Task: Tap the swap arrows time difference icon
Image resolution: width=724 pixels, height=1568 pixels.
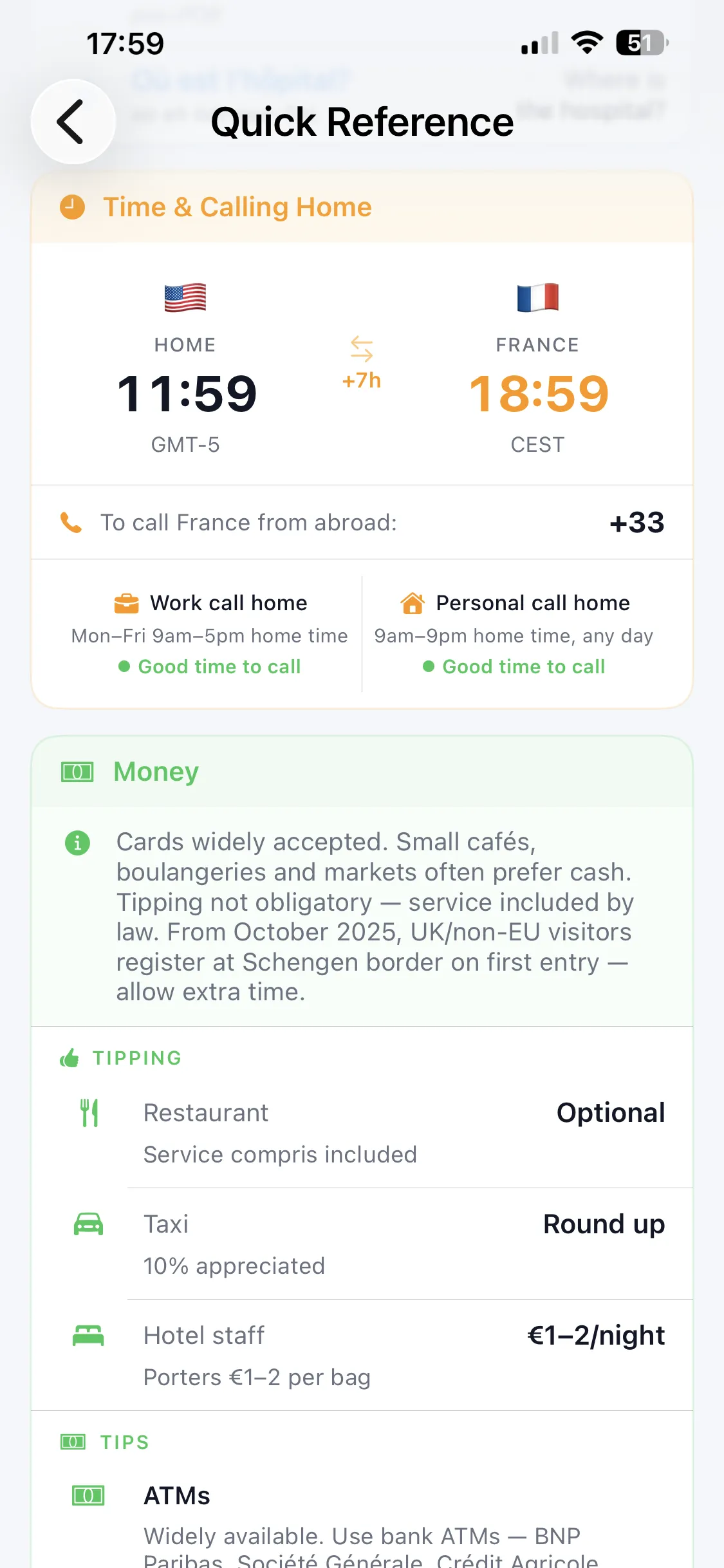Action: pos(362,348)
